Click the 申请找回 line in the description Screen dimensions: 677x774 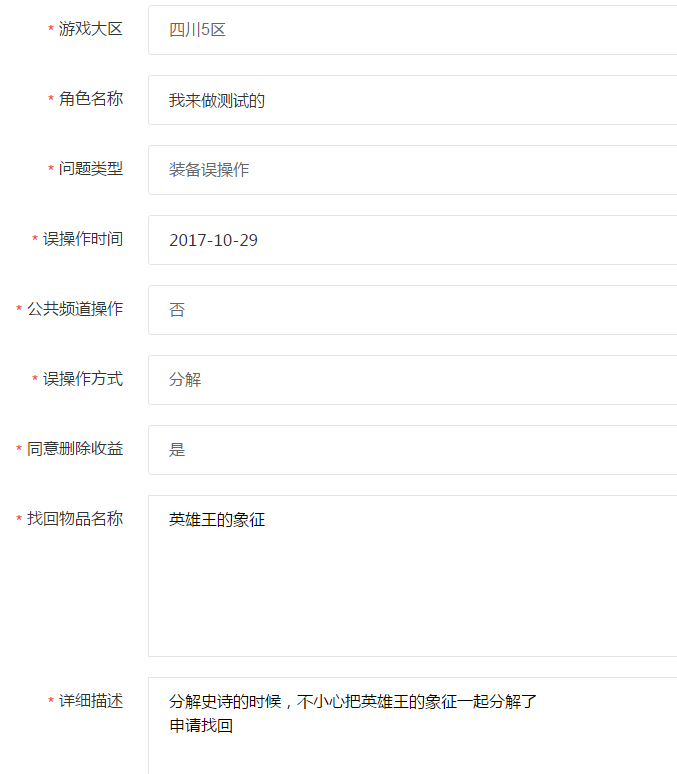pos(201,727)
